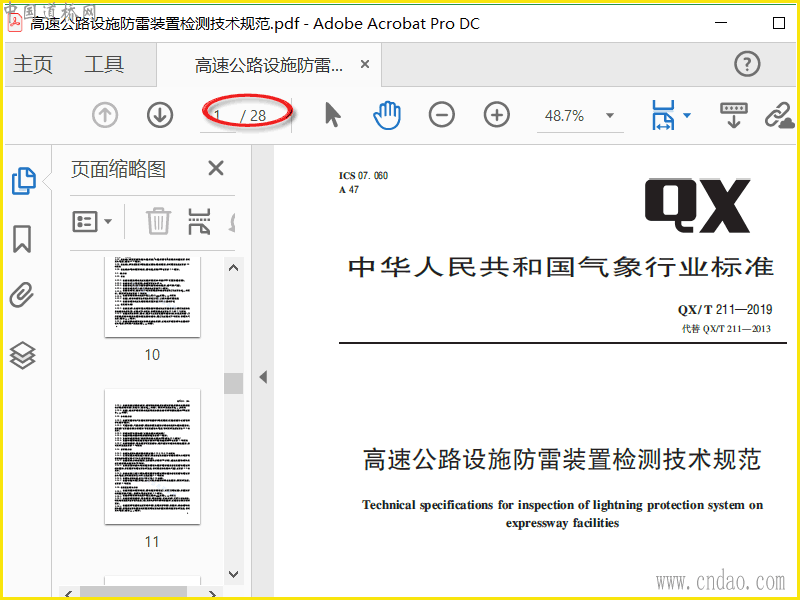
Task: Open the Page Thumbnails sidebar icon
Action: (x=23, y=181)
